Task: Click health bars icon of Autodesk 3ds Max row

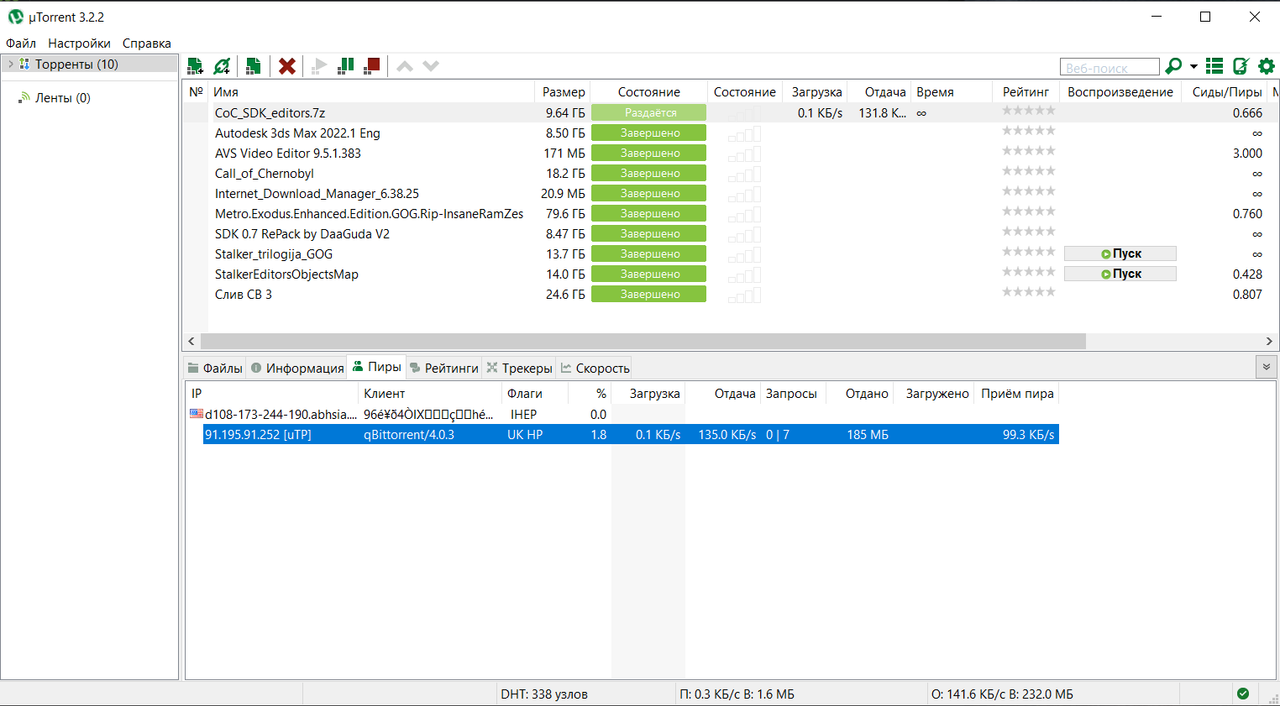Action: [744, 133]
